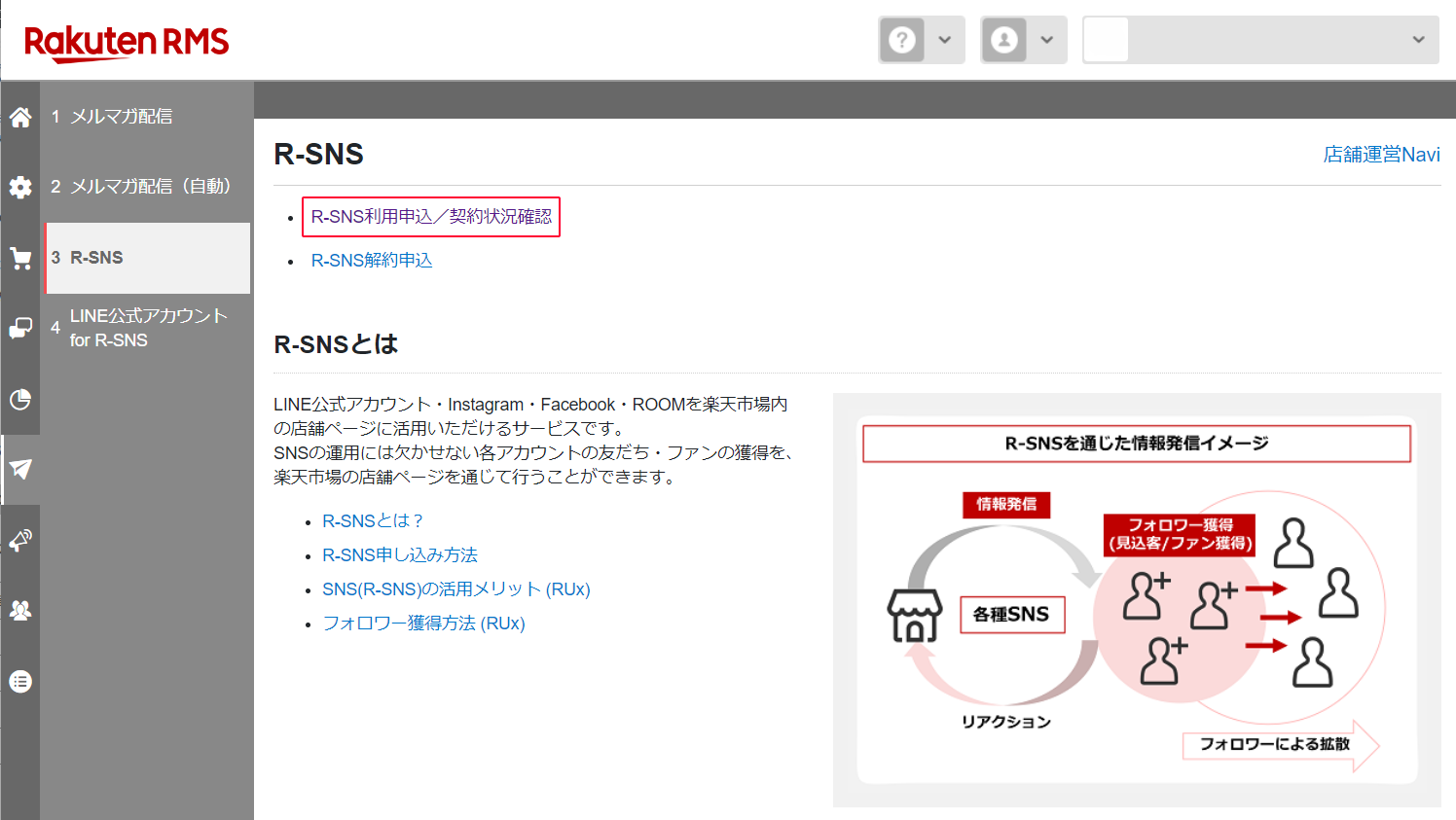Open the bulleted list icon at sidebar bottom
This screenshot has height=820, width=1456.
tap(19, 679)
